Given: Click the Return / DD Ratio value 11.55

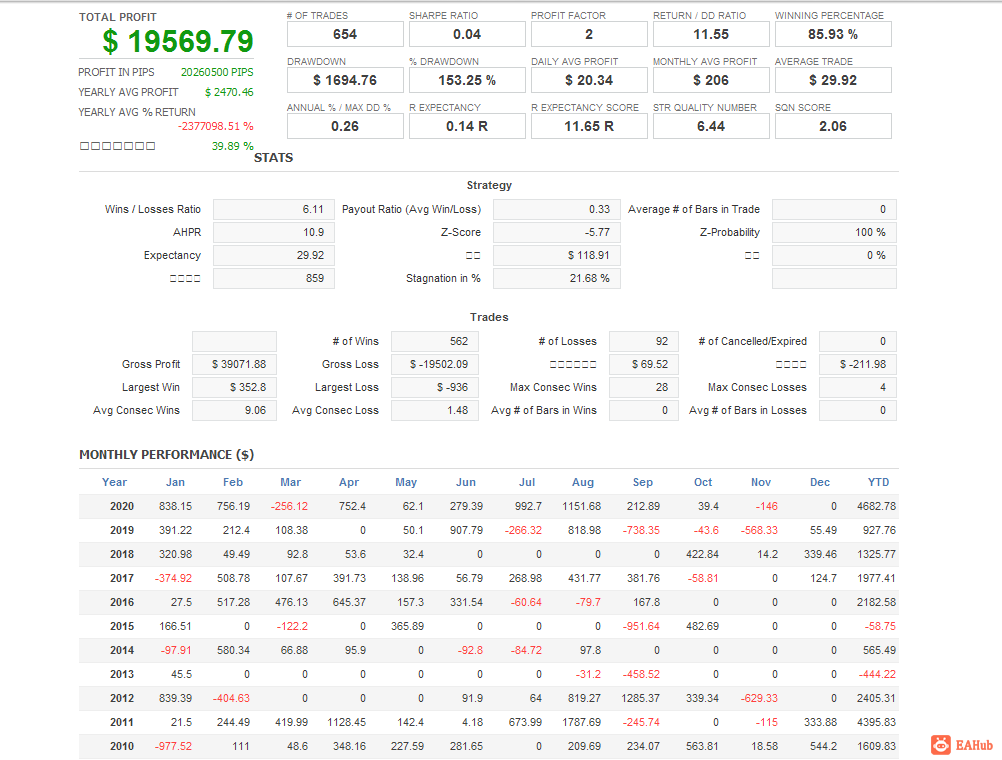Looking at the screenshot, I should coord(711,35).
